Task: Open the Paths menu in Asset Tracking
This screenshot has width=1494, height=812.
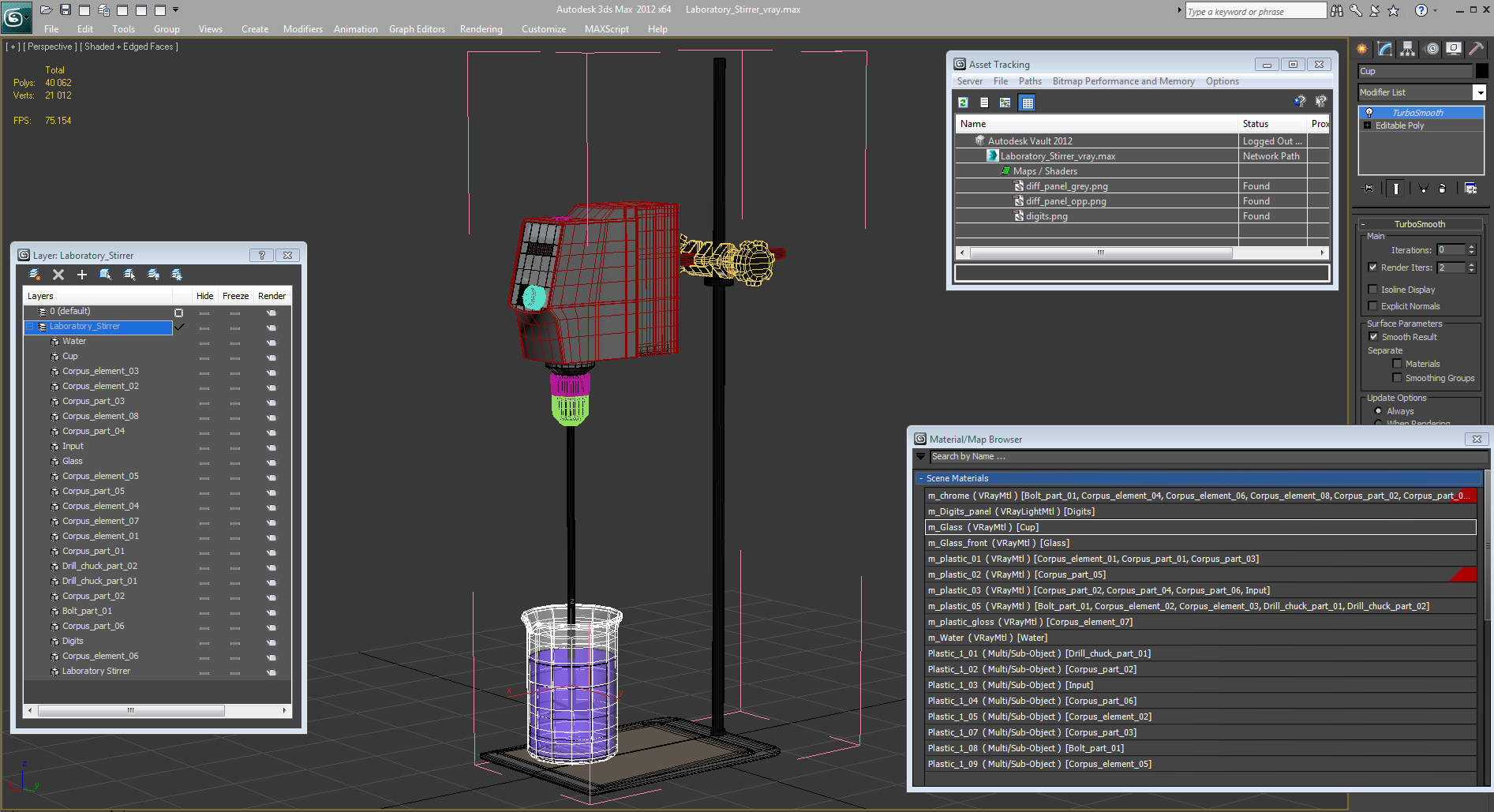Action: tap(1029, 81)
